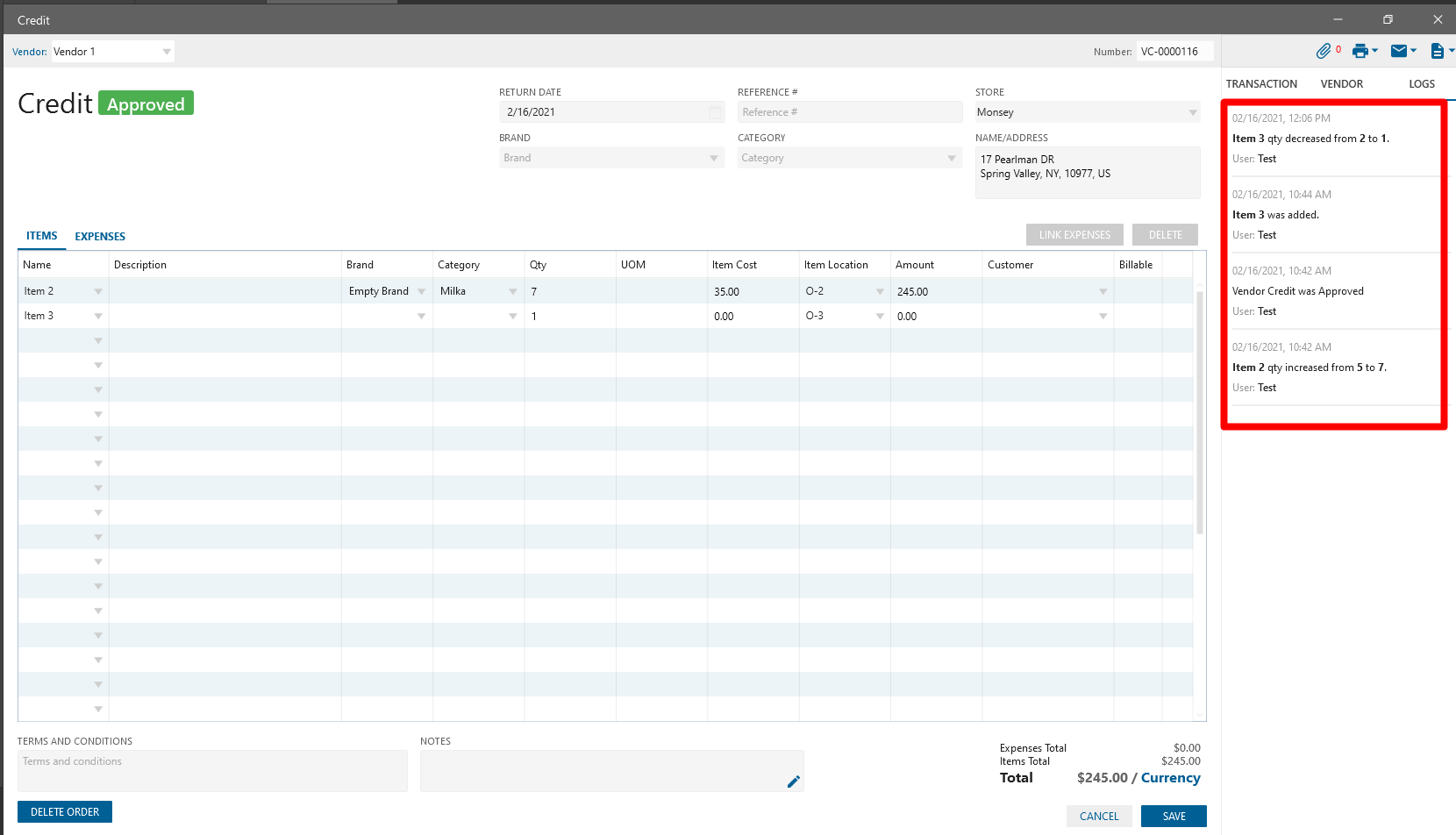Viewport: 1456px width, 835px height.
Task: Open Customer dropdown in Item 3 row
Action: [x=1103, y=316]
